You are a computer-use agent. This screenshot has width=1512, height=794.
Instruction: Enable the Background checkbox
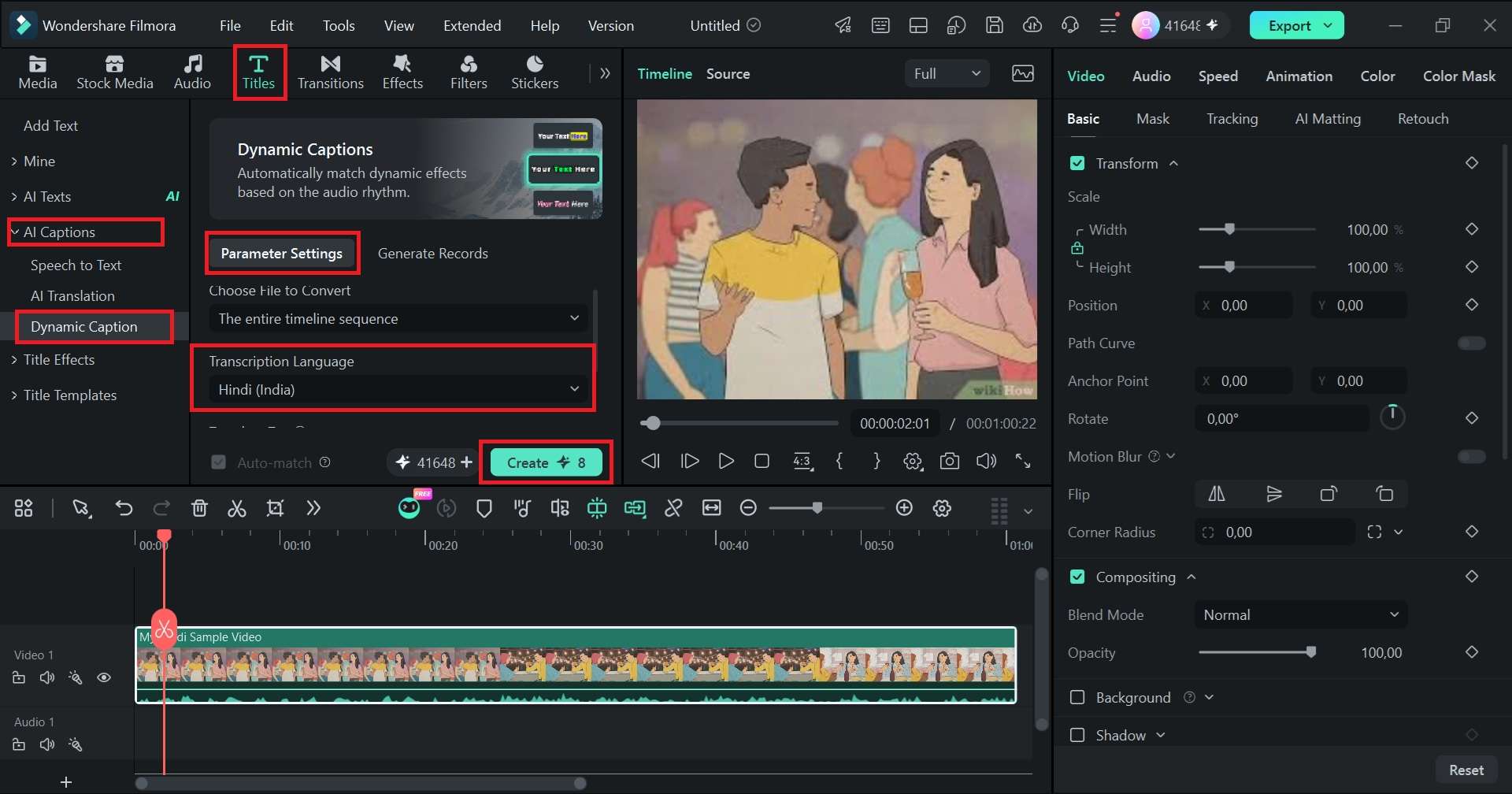point(1077,697)
